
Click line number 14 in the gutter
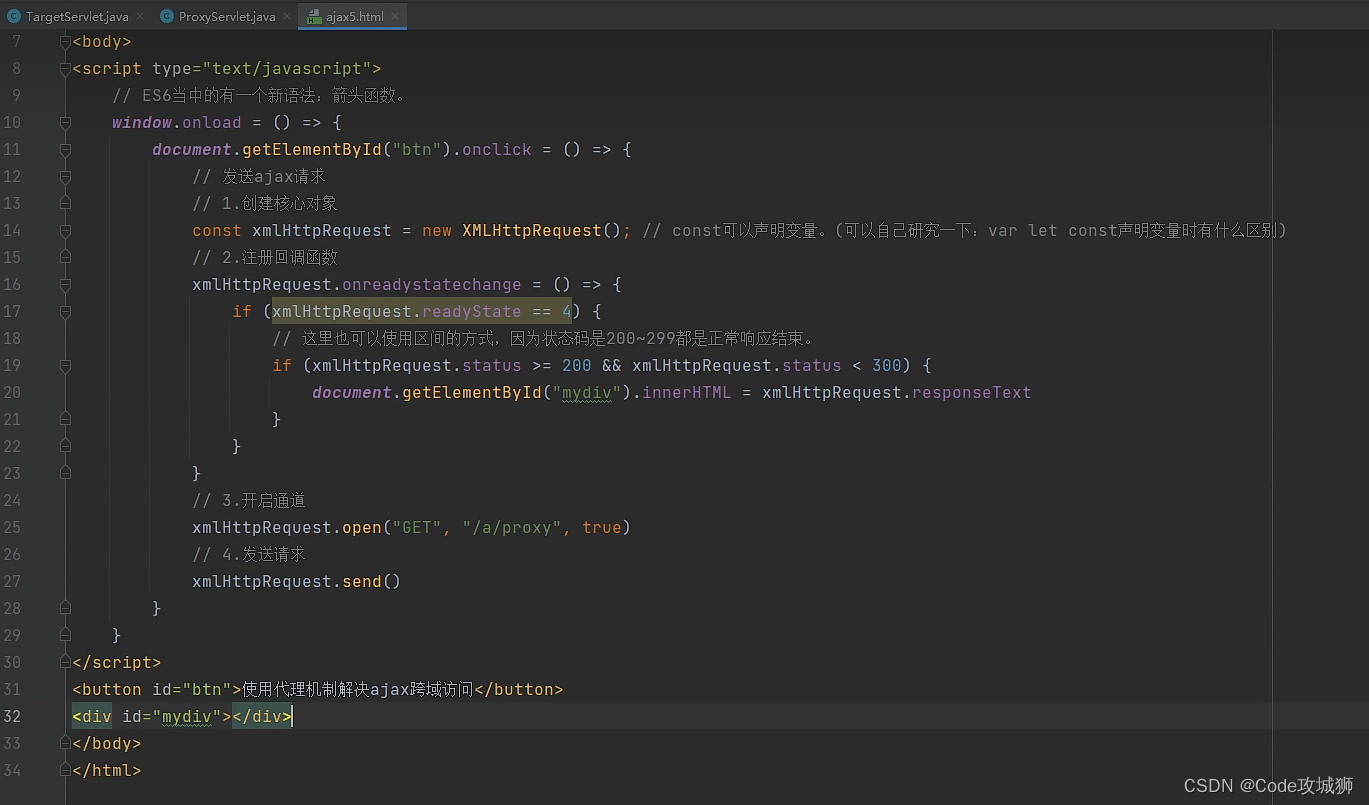coord(12,231)
